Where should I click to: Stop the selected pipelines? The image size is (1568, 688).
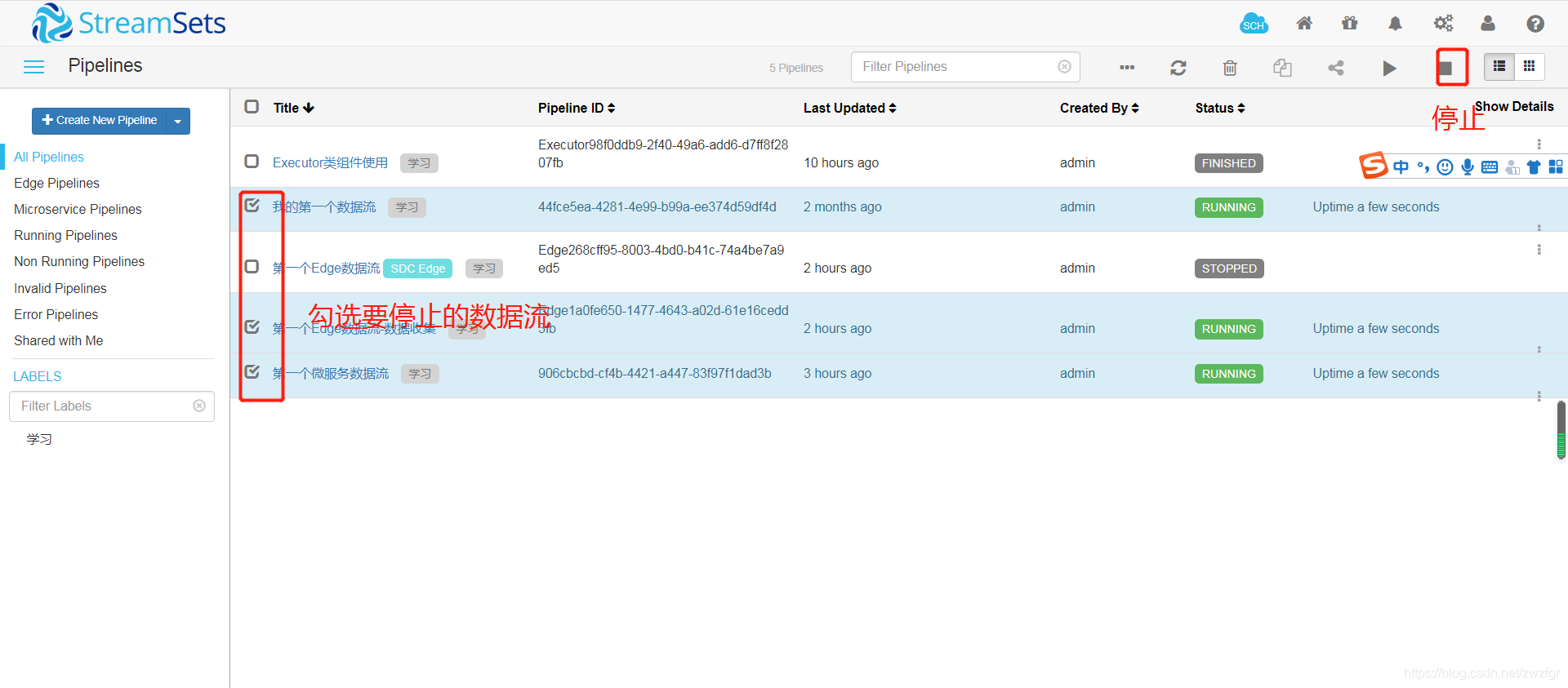pos(1445,68)
